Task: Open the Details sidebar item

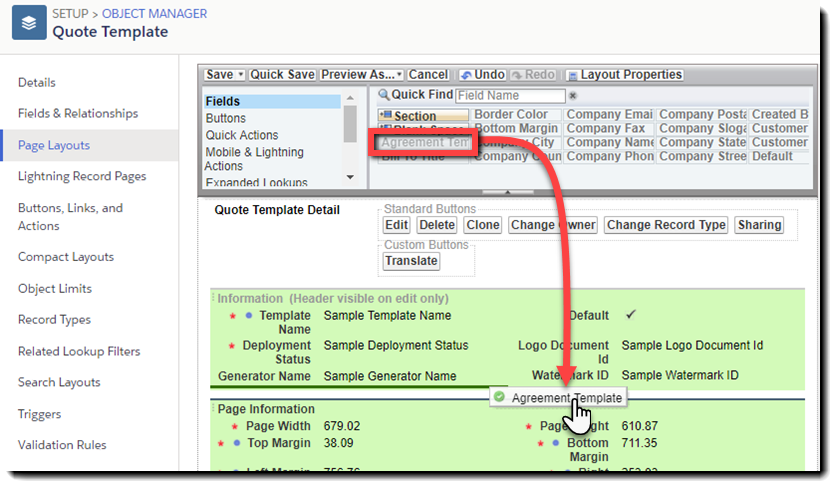Action: coord(37,83)
